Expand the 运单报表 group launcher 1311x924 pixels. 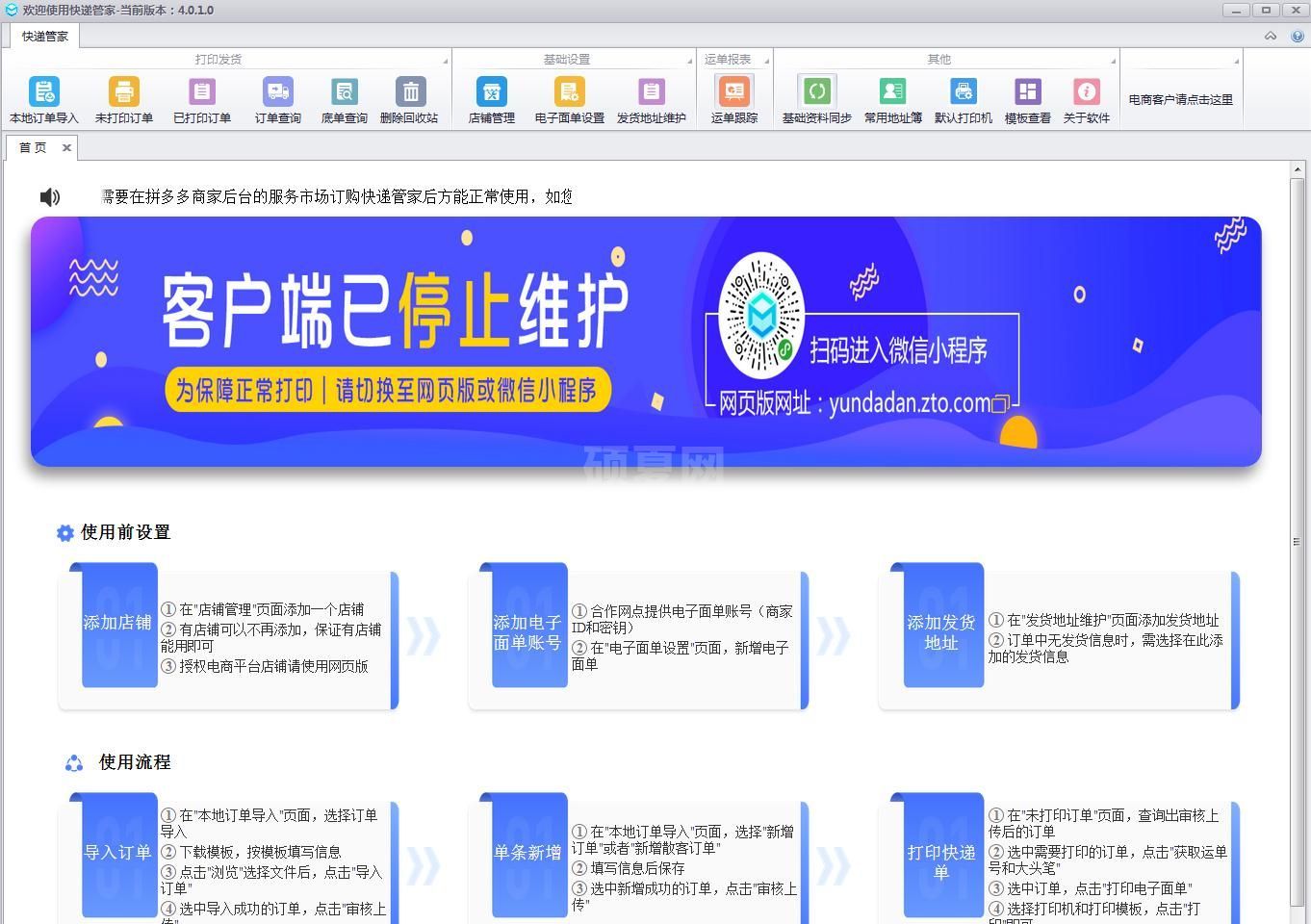point(767,61)
